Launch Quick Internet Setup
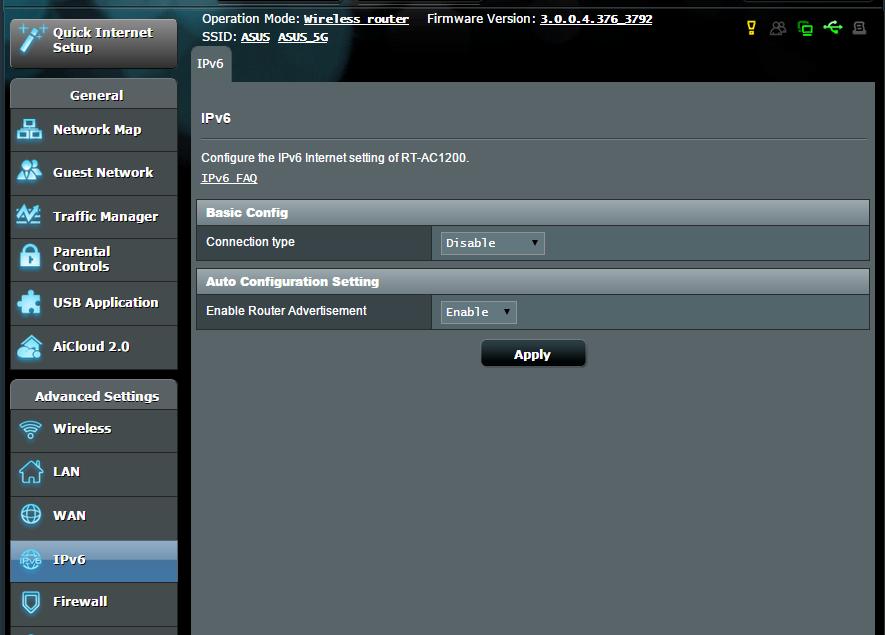885x635 pixels. click(x=94, y=43)
